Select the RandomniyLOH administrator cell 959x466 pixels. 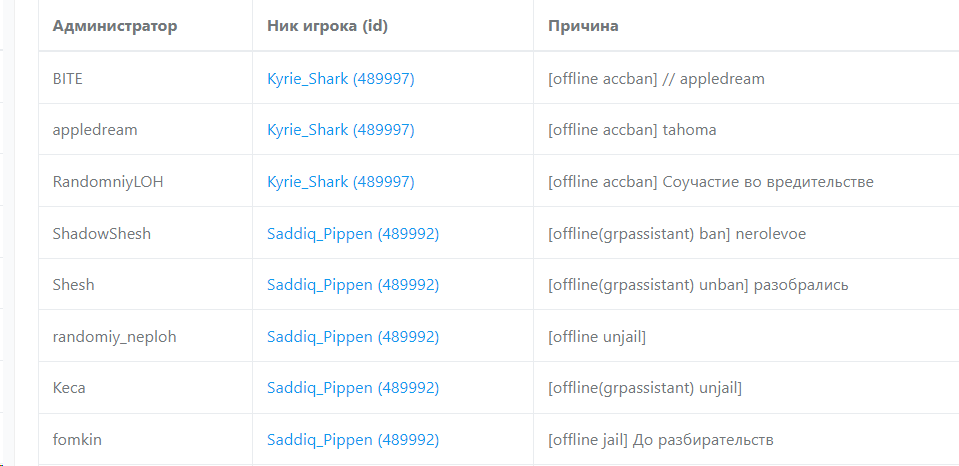click(x=107, y=182)
